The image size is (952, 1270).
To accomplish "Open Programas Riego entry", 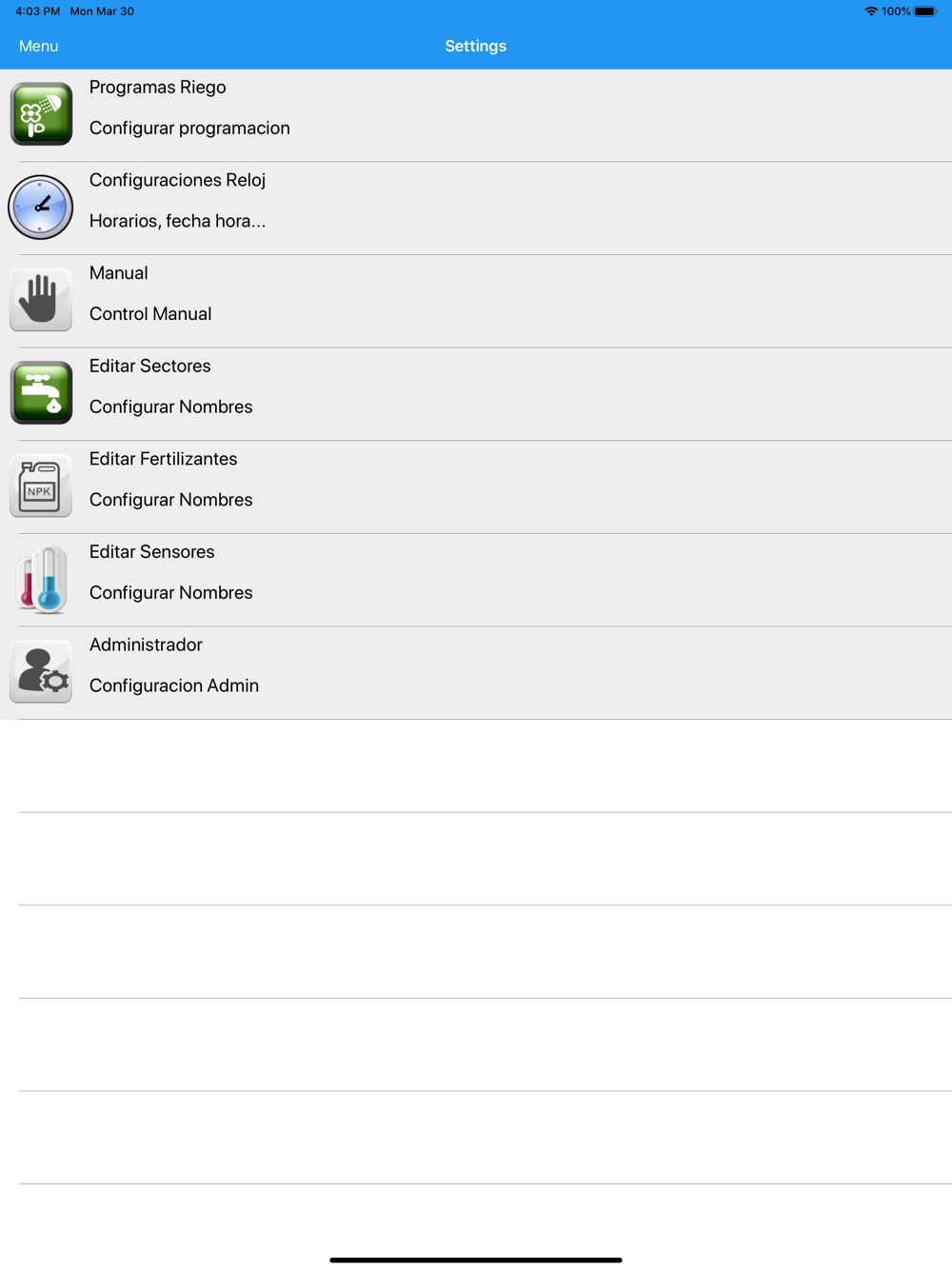I will (476, 115).
